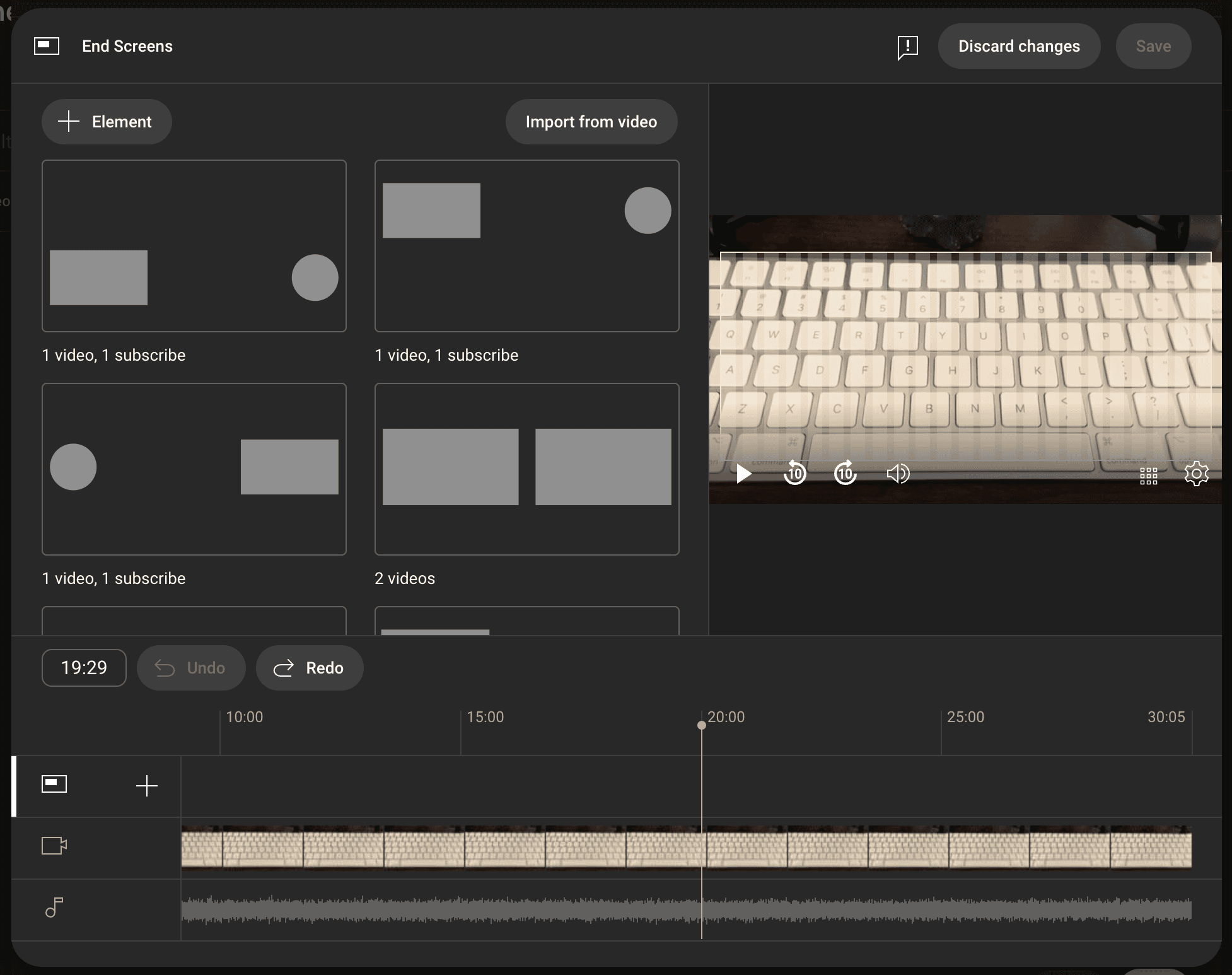The width and height of the screenshot is (1232, 975).
Task: Click the audio waveform track
Action: (687, 910)
